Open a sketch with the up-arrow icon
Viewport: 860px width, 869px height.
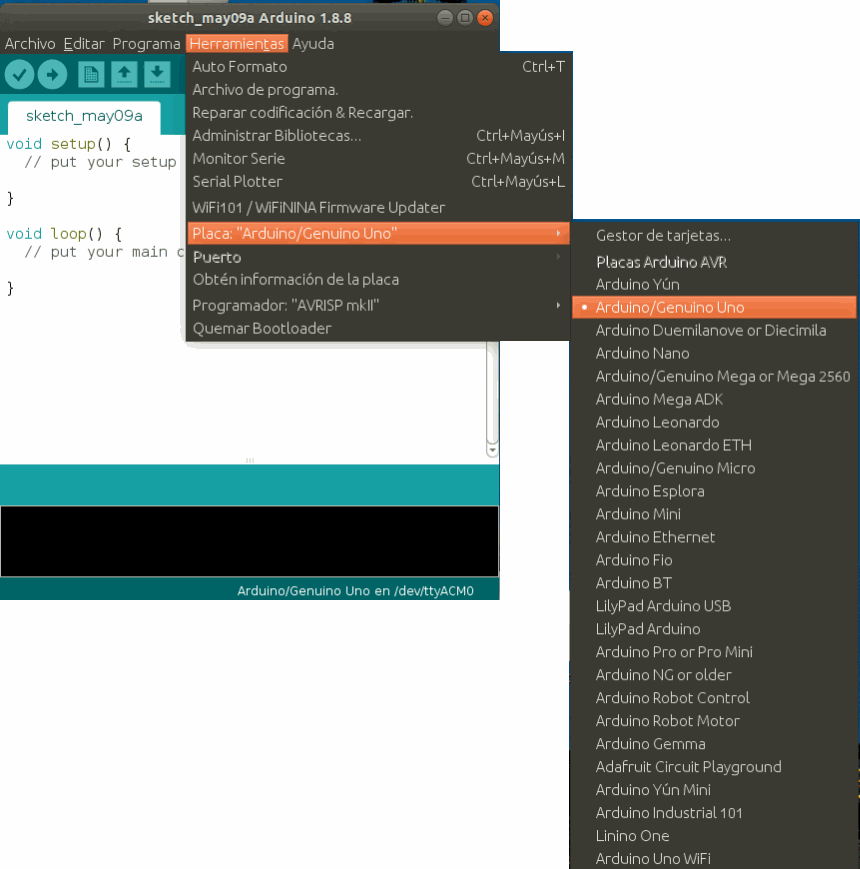(x=124, y=74)
